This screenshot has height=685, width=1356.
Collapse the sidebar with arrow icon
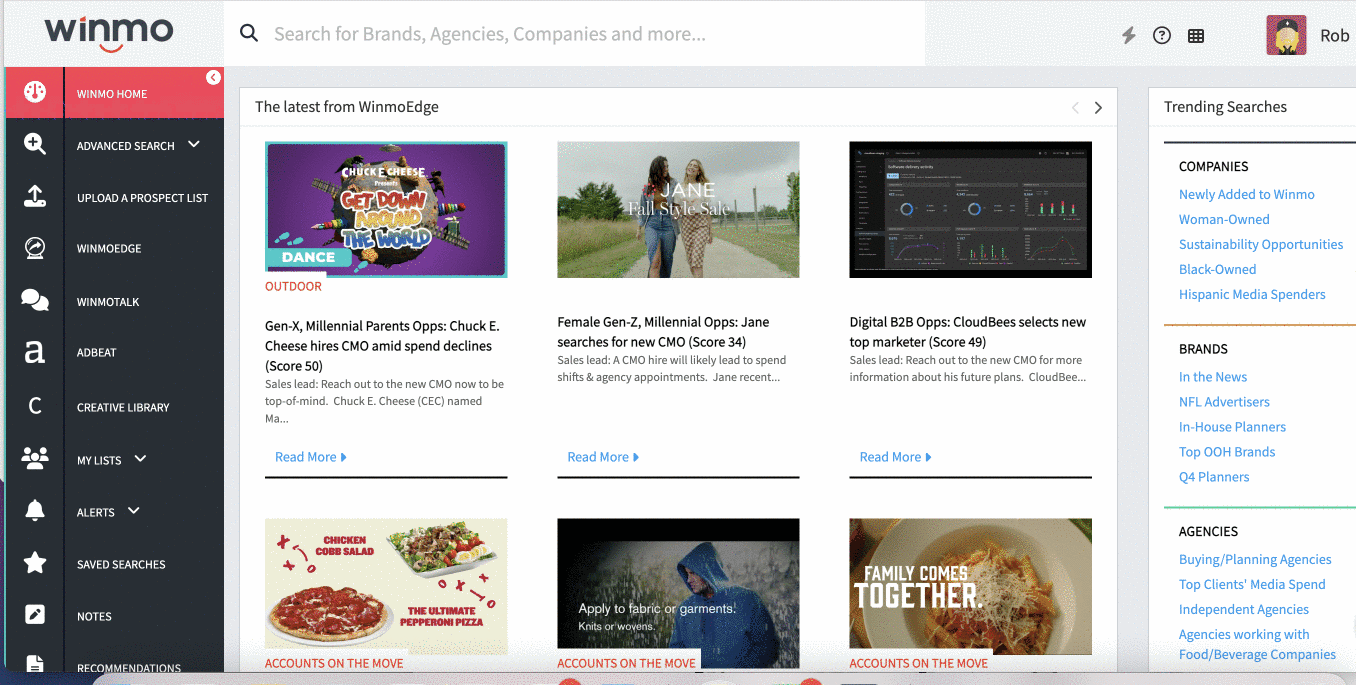(213, 77)
